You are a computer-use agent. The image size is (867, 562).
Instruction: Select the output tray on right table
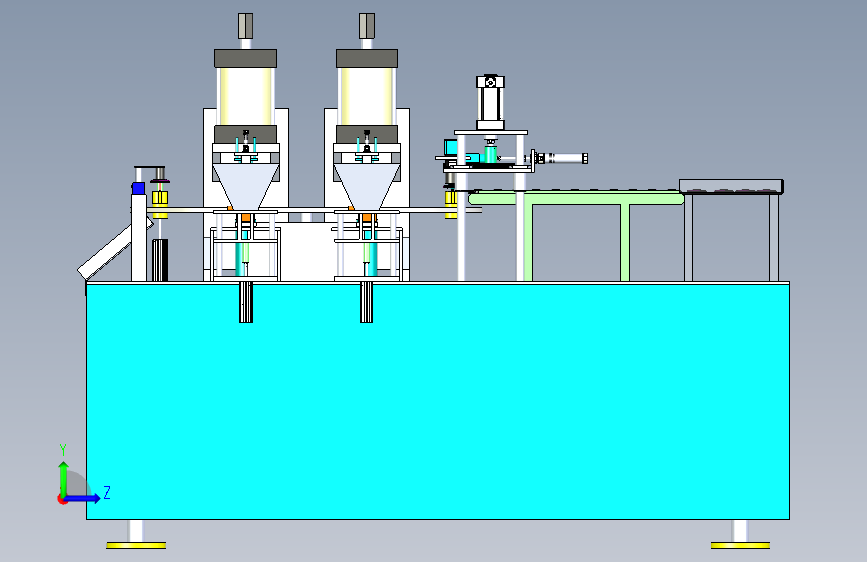(x=731, y=186)
